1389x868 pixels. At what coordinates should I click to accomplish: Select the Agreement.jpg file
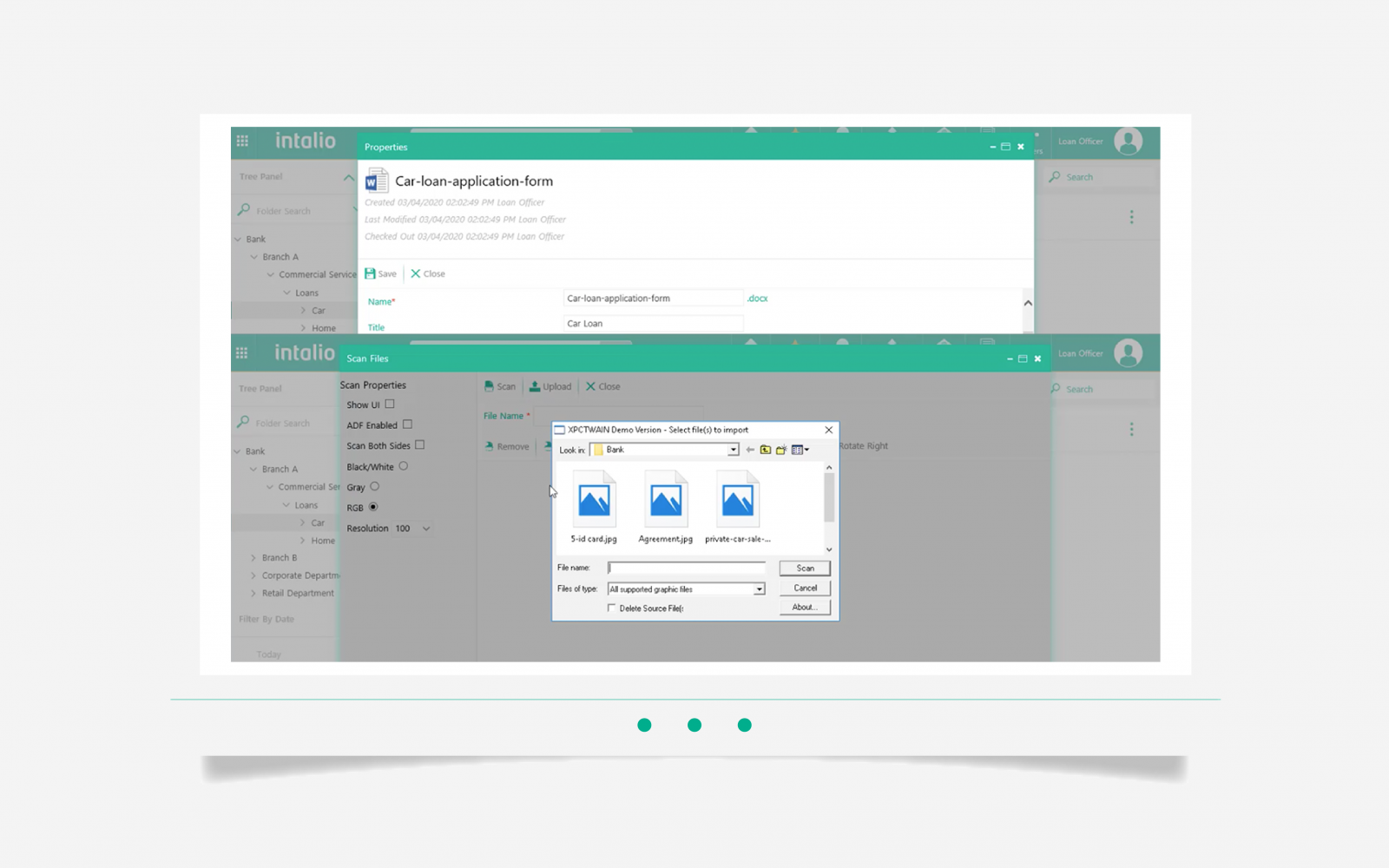(666, 507)
